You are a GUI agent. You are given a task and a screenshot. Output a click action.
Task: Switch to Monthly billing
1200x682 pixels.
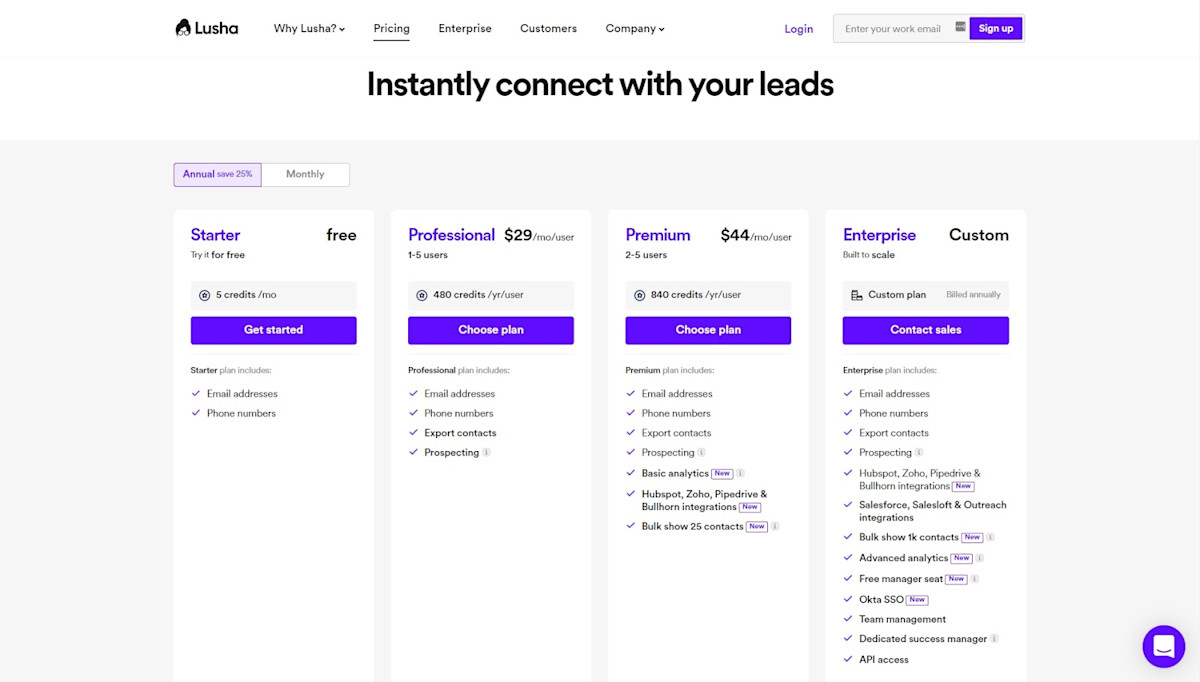(305, 174)
